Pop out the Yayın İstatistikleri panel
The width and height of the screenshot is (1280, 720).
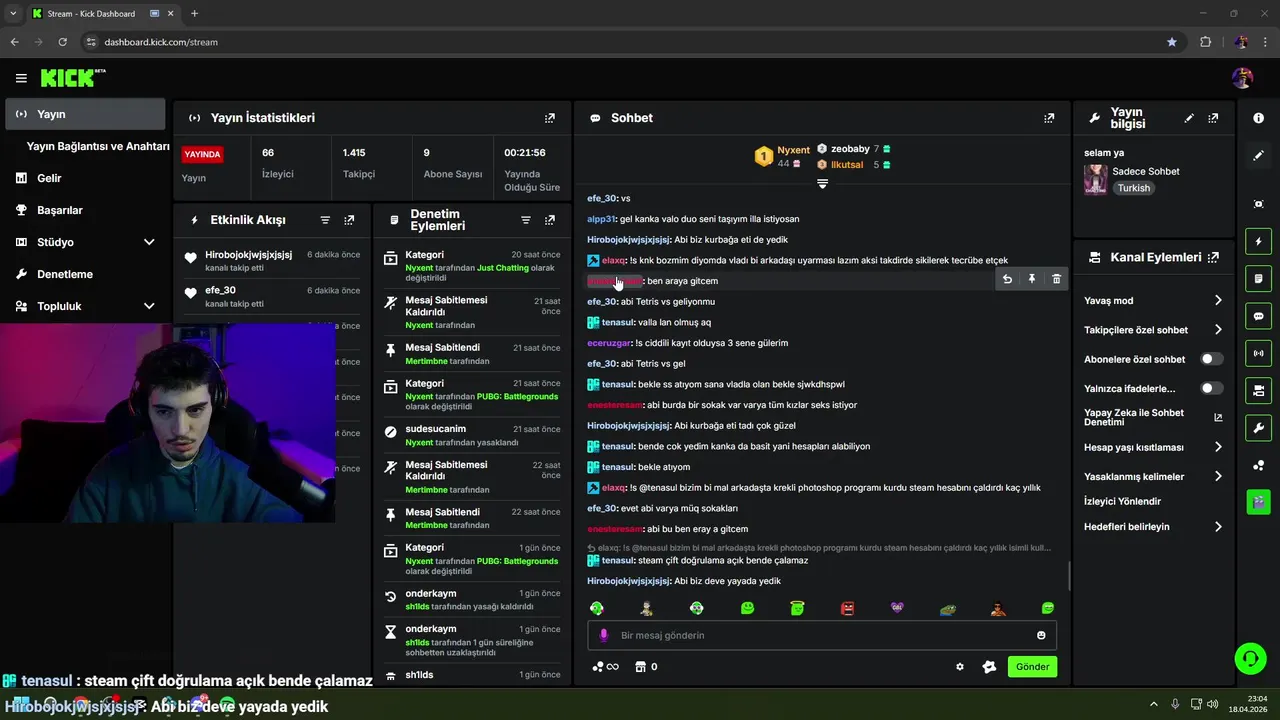(x=549, y=118)
